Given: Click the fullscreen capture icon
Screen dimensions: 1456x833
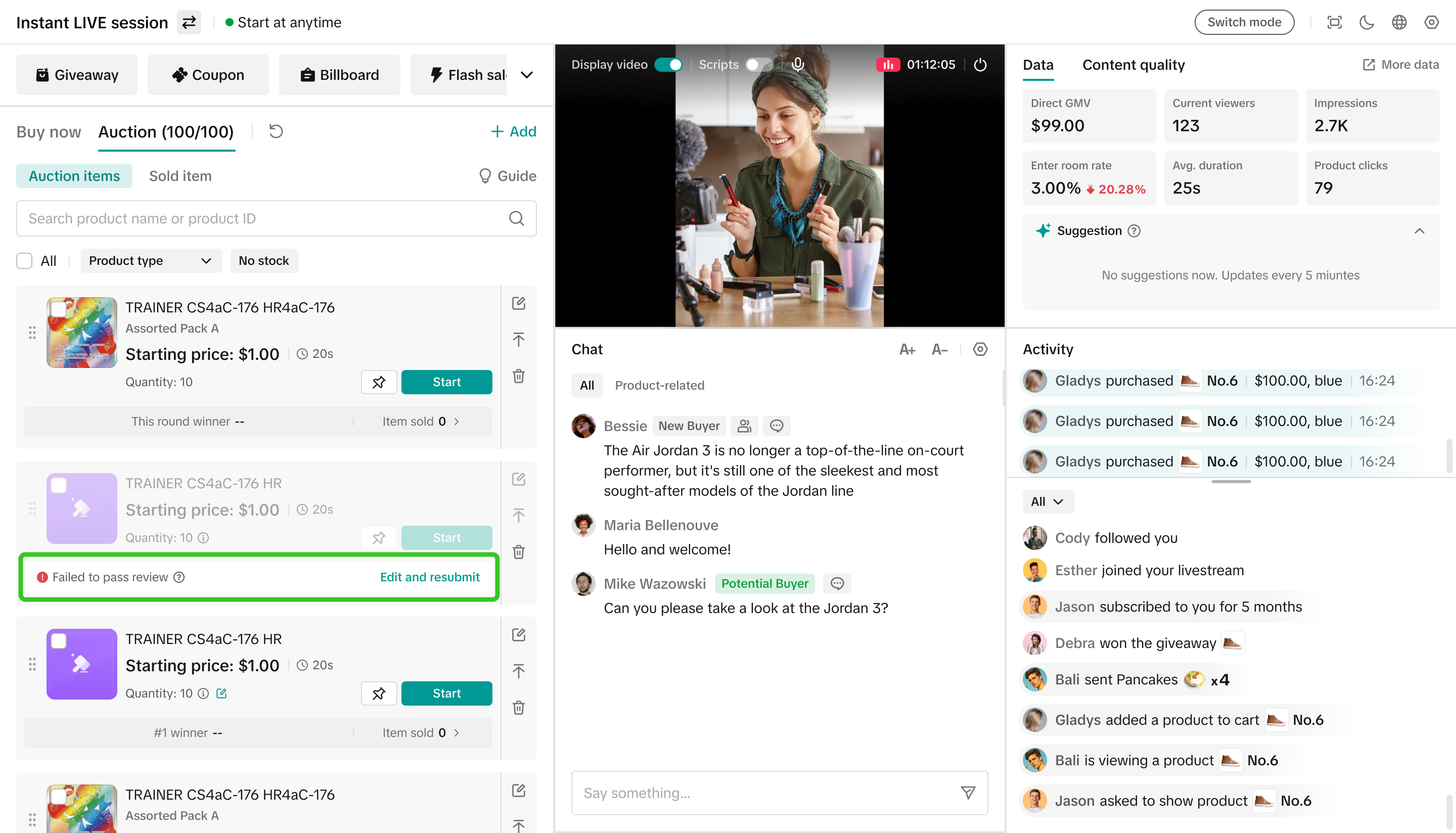Looking at the screenshot, I should point(1334,22).
